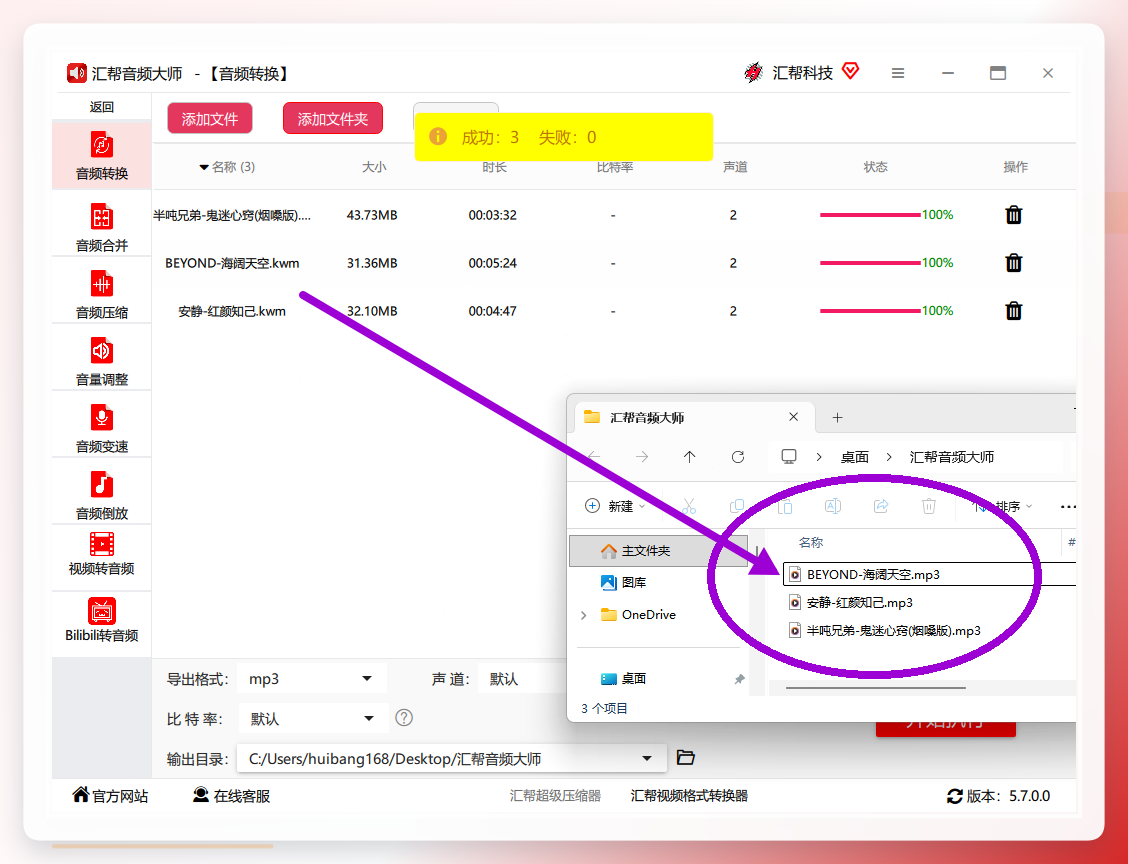Open the 新建 dropdown in Explorer
The image size is (1128, 864).
click(x=615, y=506)
